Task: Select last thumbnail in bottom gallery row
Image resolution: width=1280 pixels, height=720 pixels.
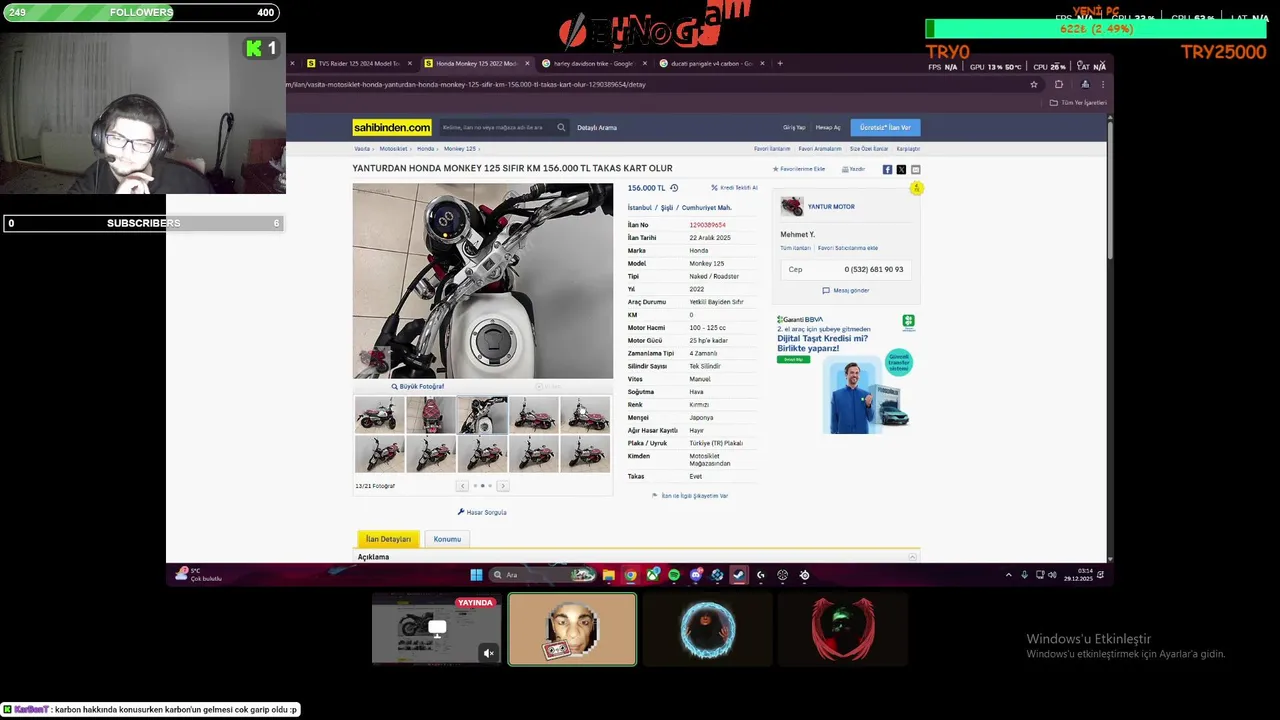Action: pyautogui.click(x=585, y=454)
